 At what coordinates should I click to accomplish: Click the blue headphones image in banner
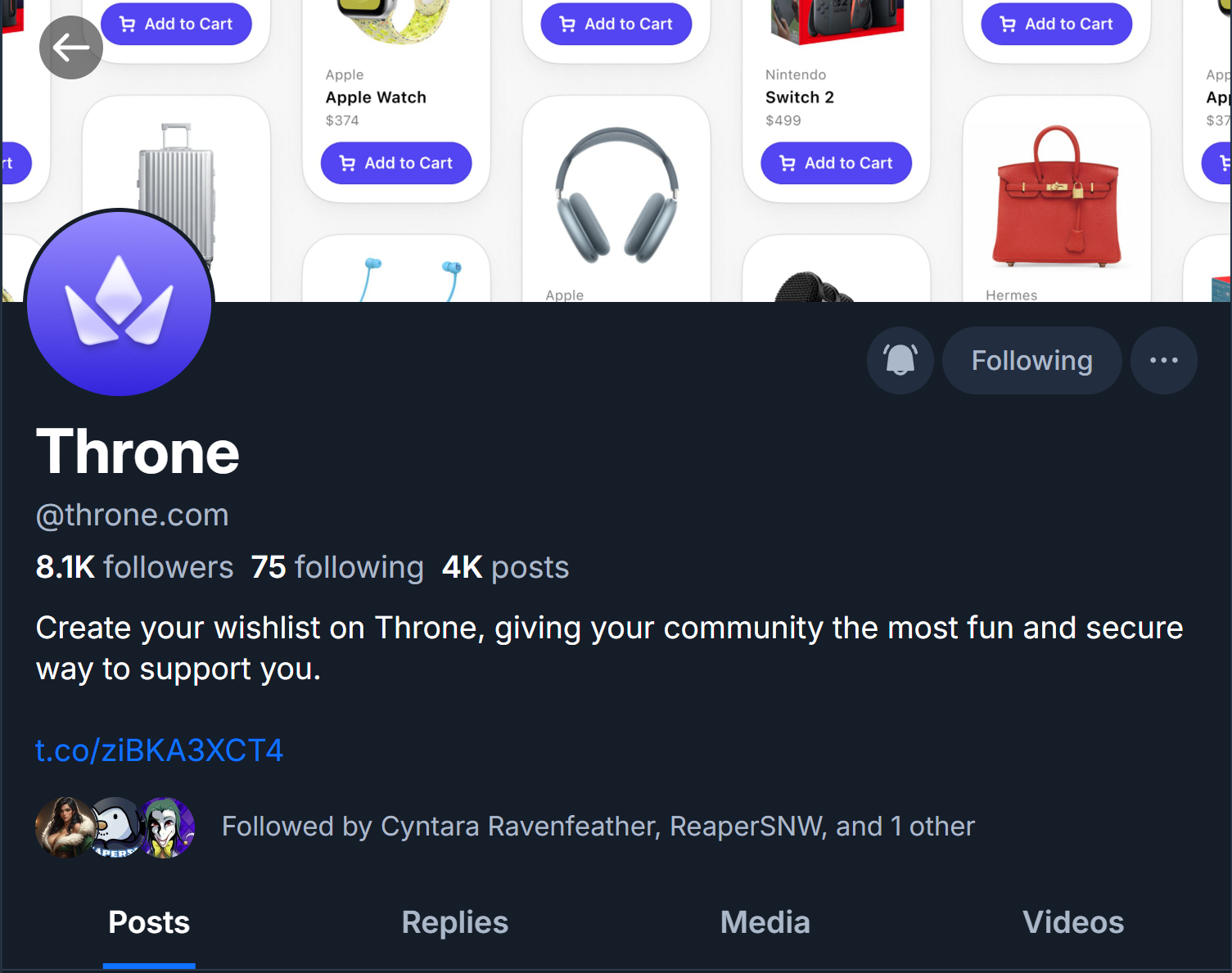[x=616, y=196]
